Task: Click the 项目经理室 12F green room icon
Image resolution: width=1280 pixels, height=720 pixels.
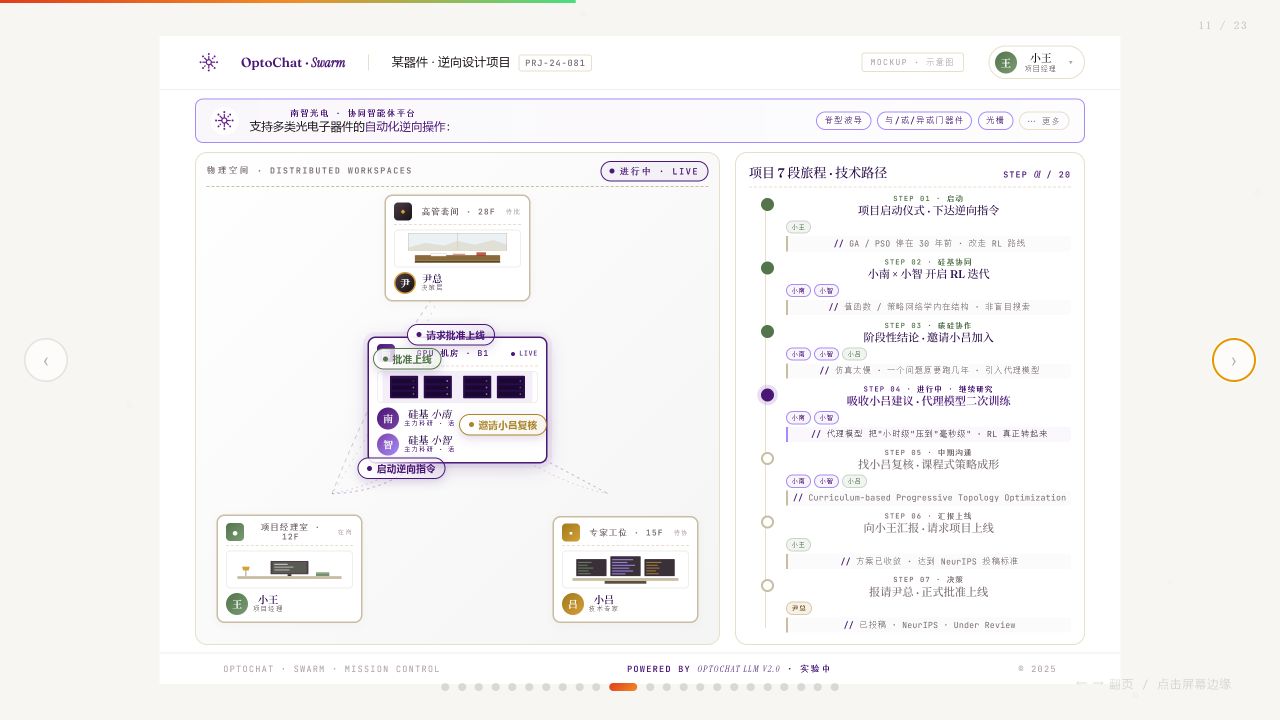Action: pyautogui.click(x=235, y=533)
